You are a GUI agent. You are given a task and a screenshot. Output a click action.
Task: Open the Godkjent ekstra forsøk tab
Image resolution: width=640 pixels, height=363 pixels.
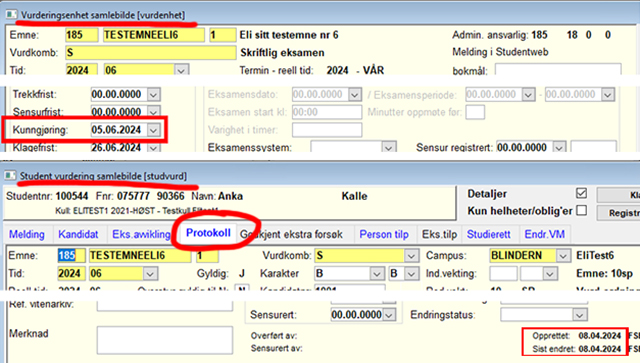[291, 234]
